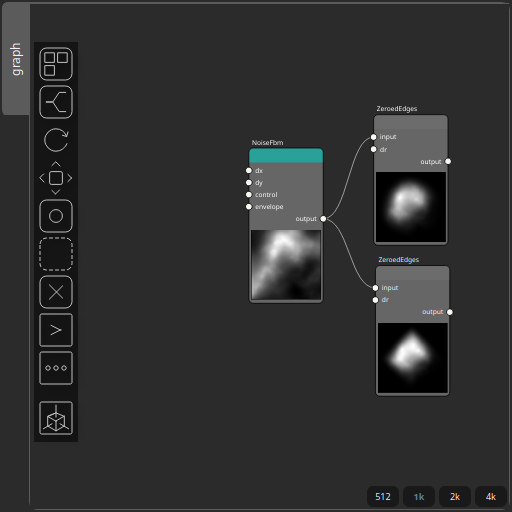
Task: Click the circle icon in toolbar
Action: tap(56, 216)
